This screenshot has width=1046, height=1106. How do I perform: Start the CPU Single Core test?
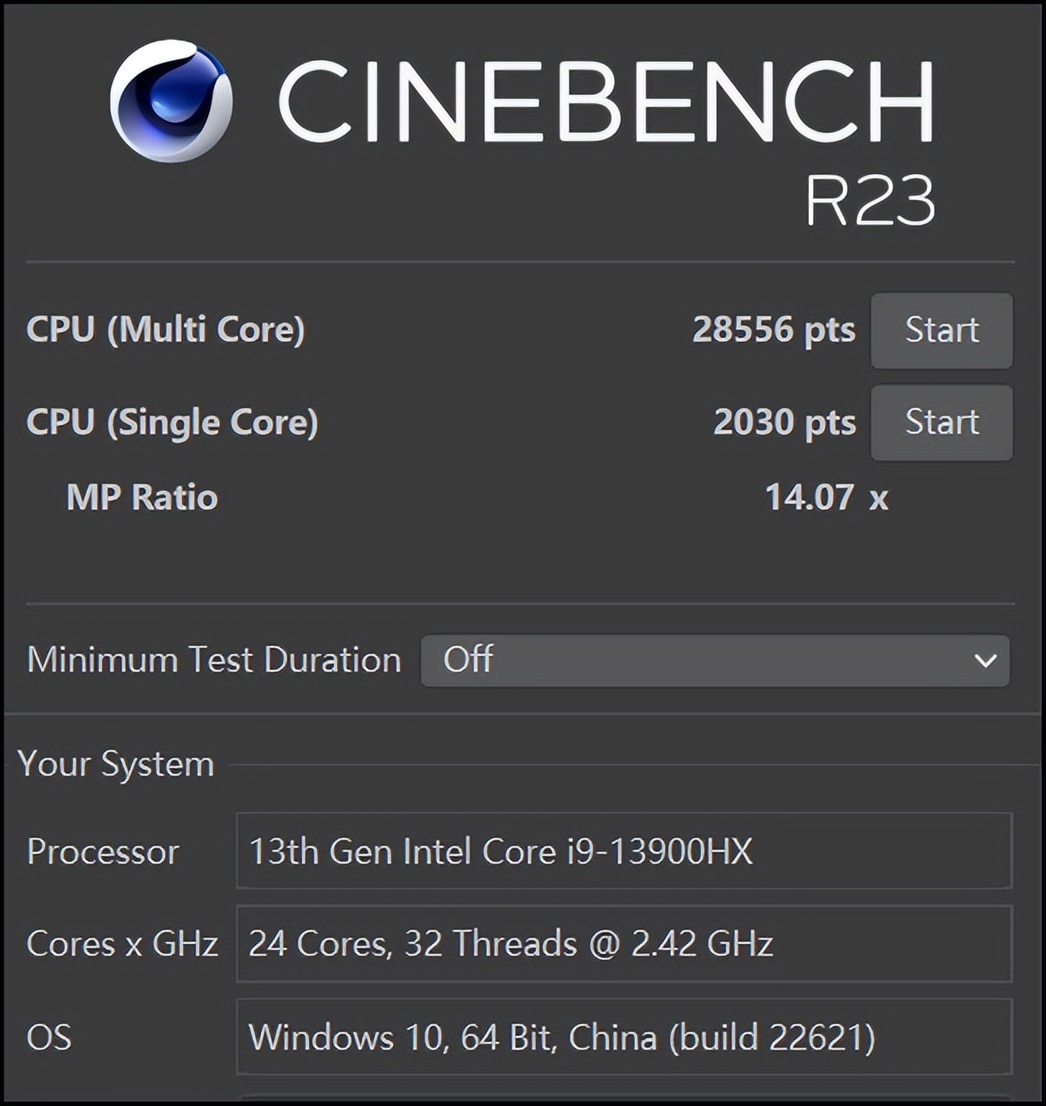tap(941, 422)
